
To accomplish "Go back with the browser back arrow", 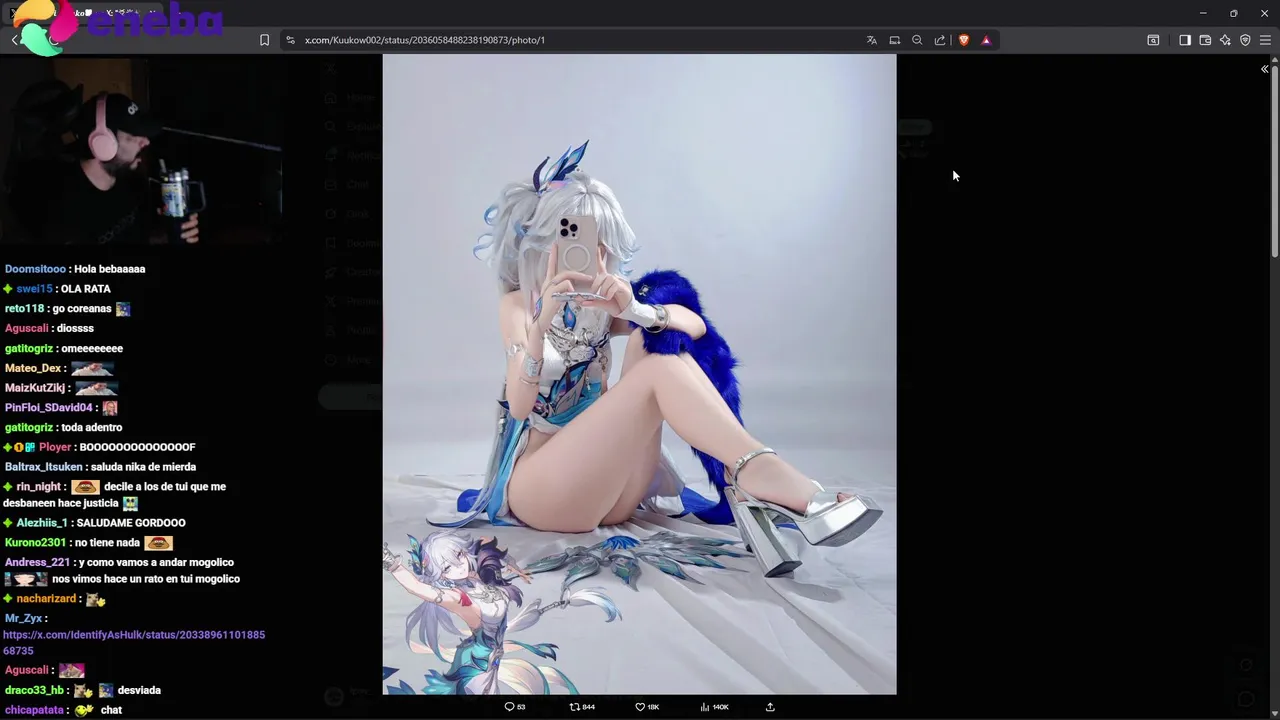I will (x=15, y=40).
